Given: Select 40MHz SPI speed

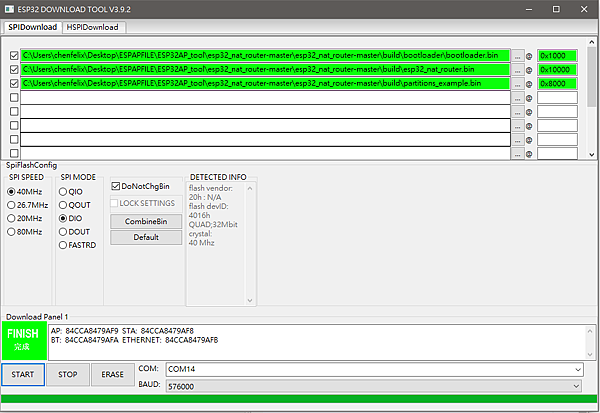Looking at the screenshot, I should [25, 191].
